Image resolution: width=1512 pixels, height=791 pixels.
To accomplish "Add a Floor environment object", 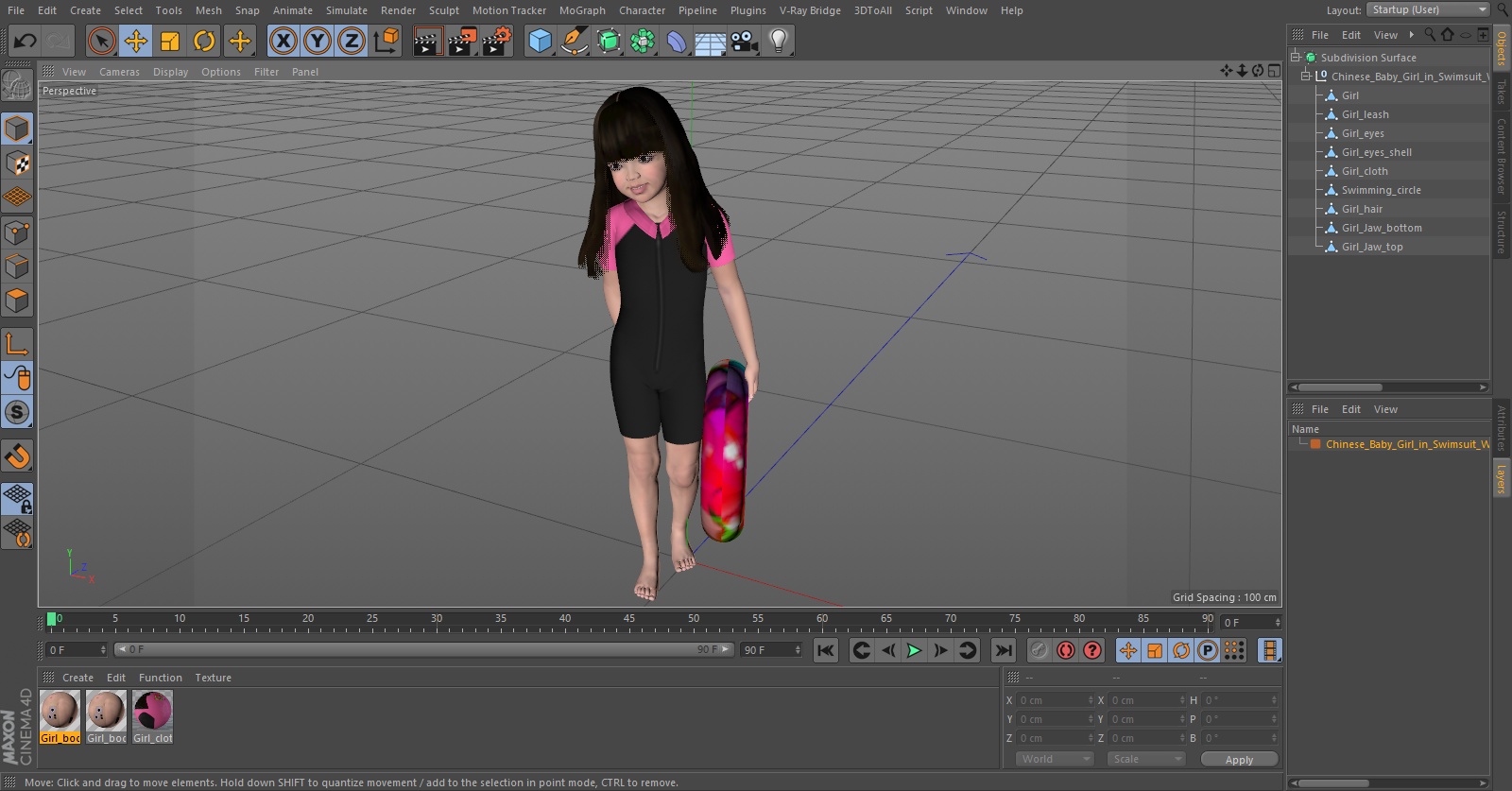I will tap(711, 41).
